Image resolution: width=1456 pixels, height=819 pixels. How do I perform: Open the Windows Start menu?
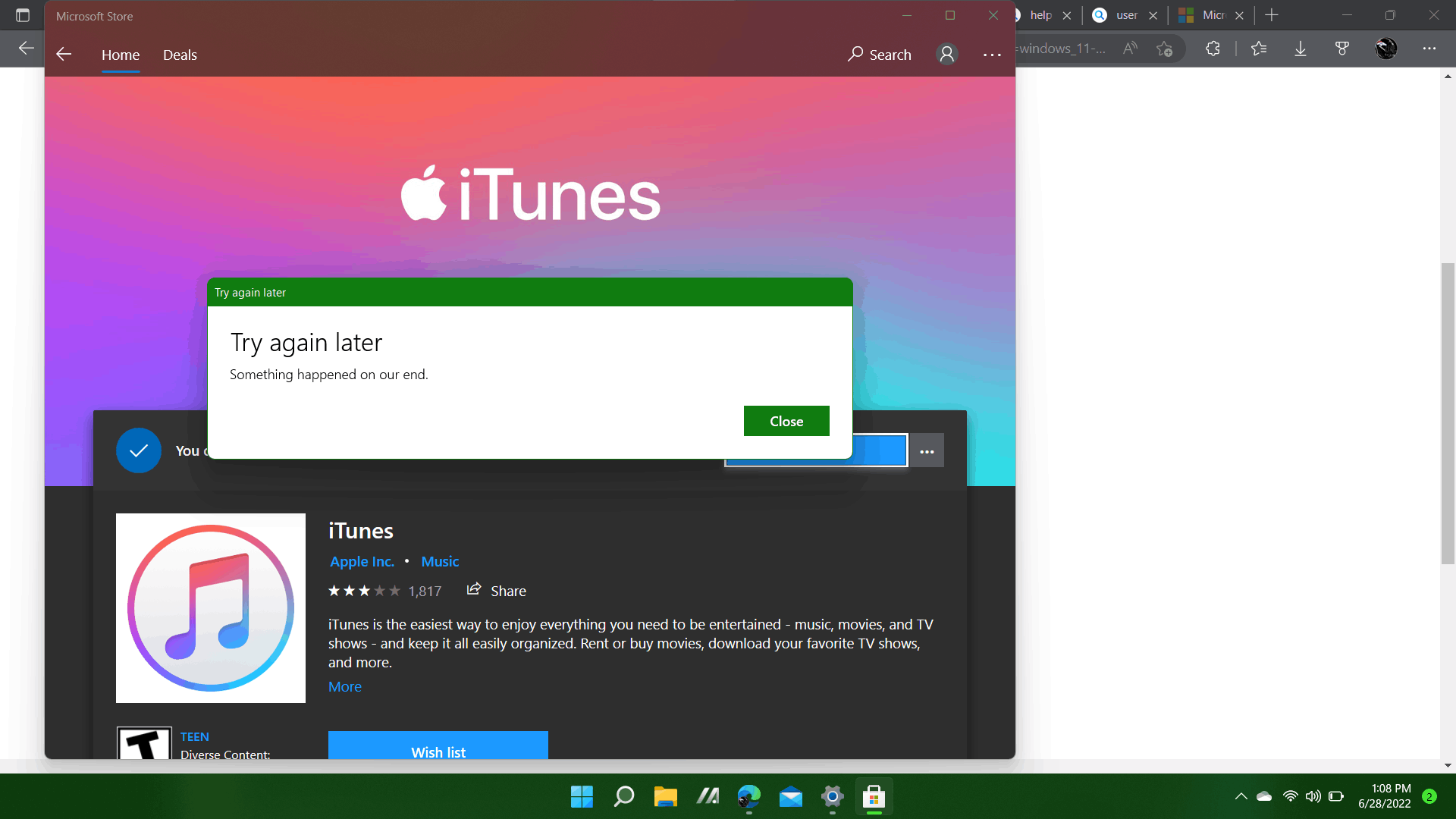582,796
